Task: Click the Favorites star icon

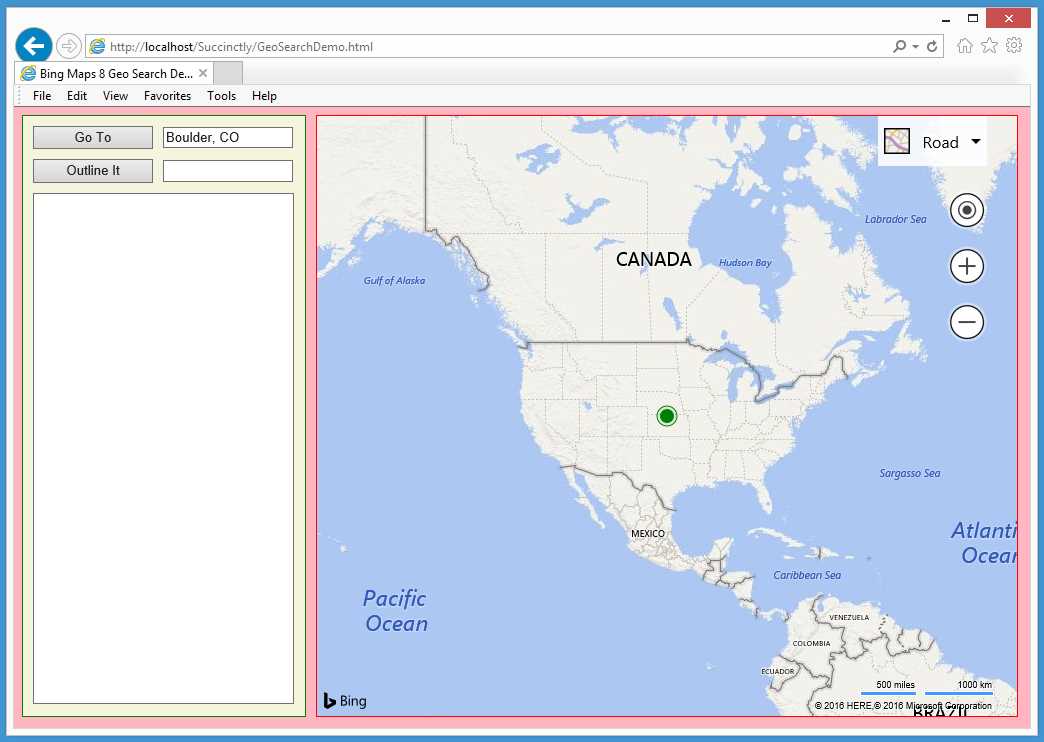Action: (990, 45)
